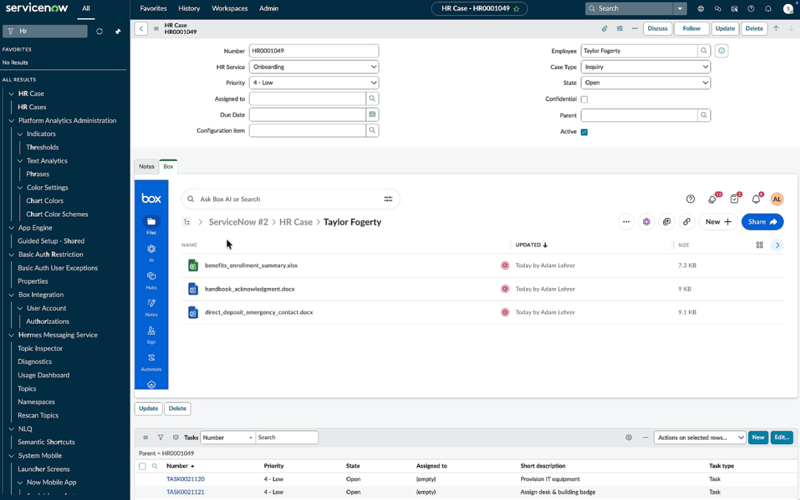Open task TASK0021120 link
This screenshot has width=800, height=500.
click(185, 479)
